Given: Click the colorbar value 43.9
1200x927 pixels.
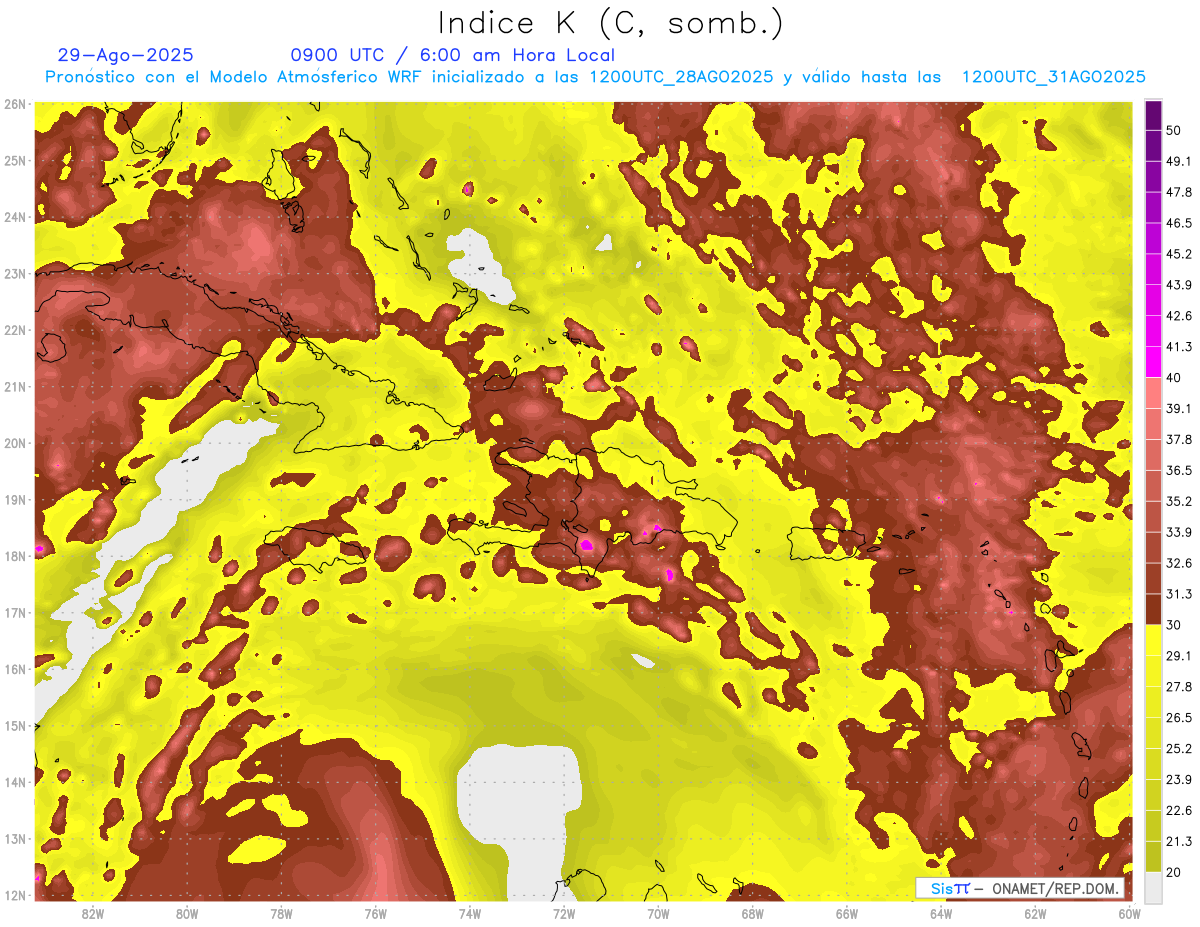Looking at the screenshot, I should point(1178,285).
